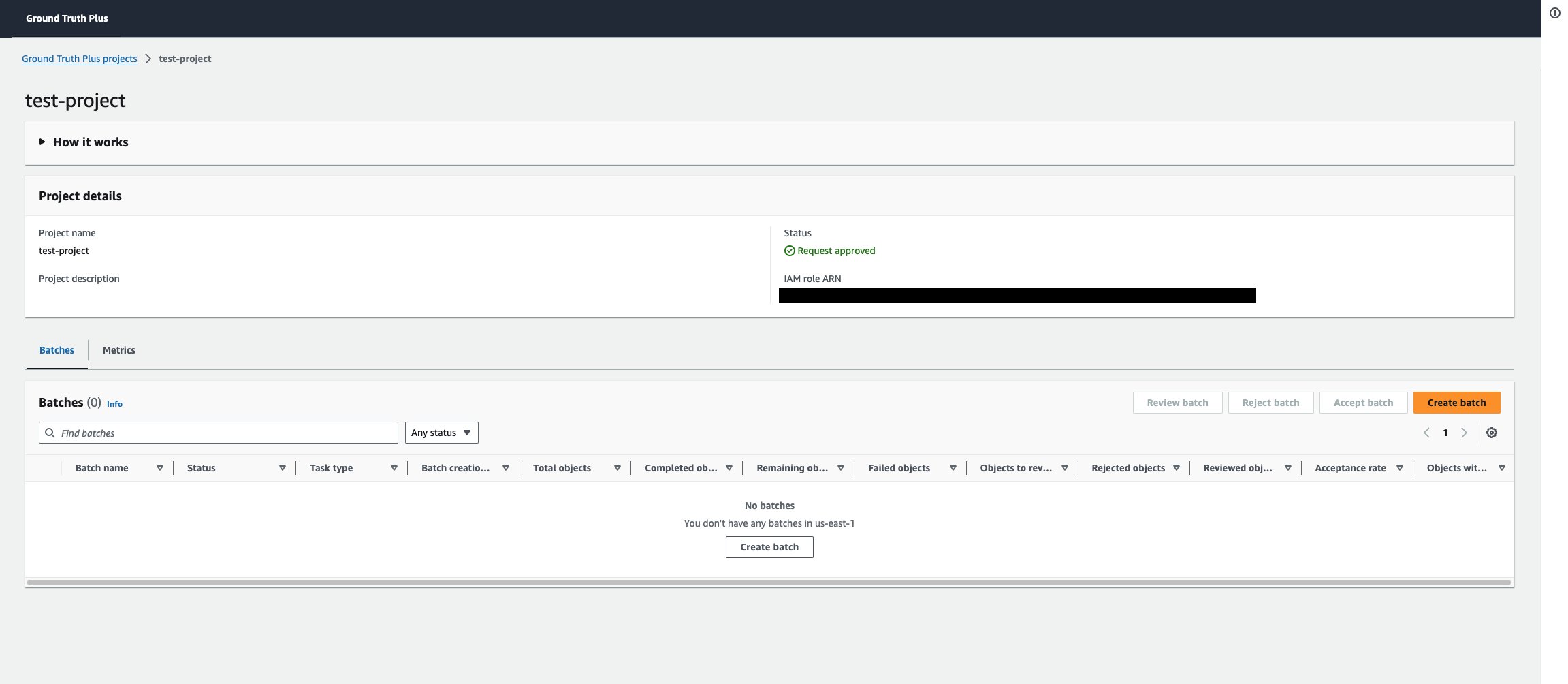
Task: Open Ground Truth Plus projects breadcrumb link
Action: point(79,59)
